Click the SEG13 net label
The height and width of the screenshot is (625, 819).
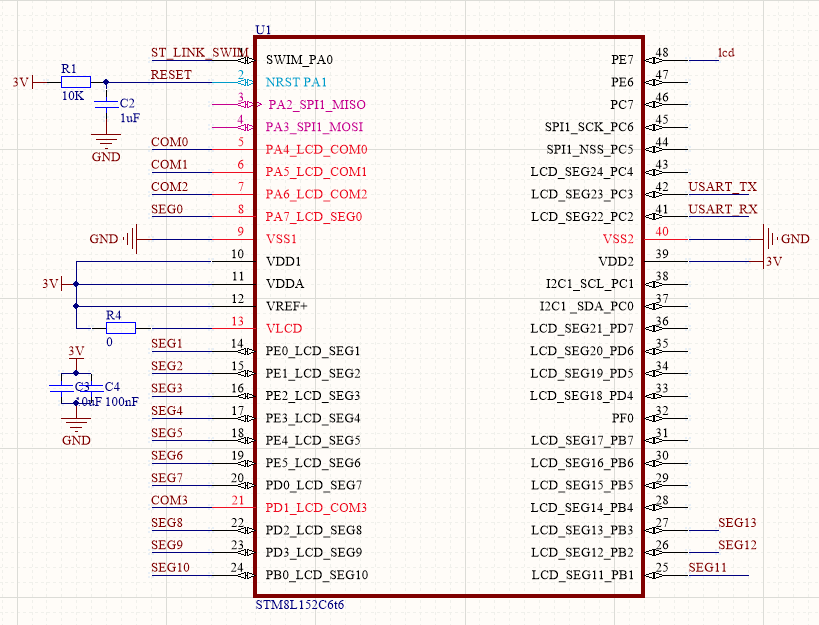(x=737, y=523)
